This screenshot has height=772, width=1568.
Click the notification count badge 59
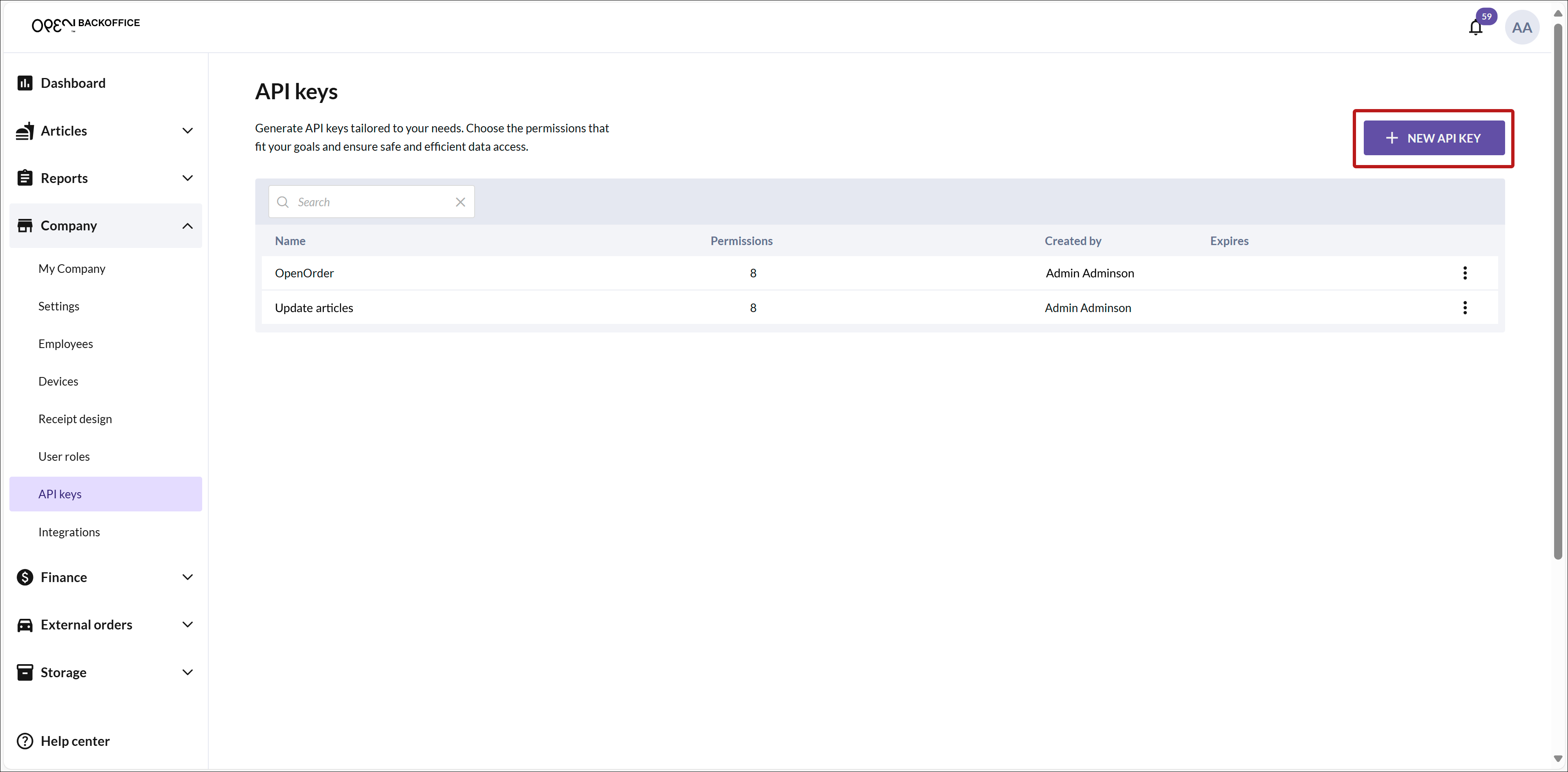point(1486,16)
